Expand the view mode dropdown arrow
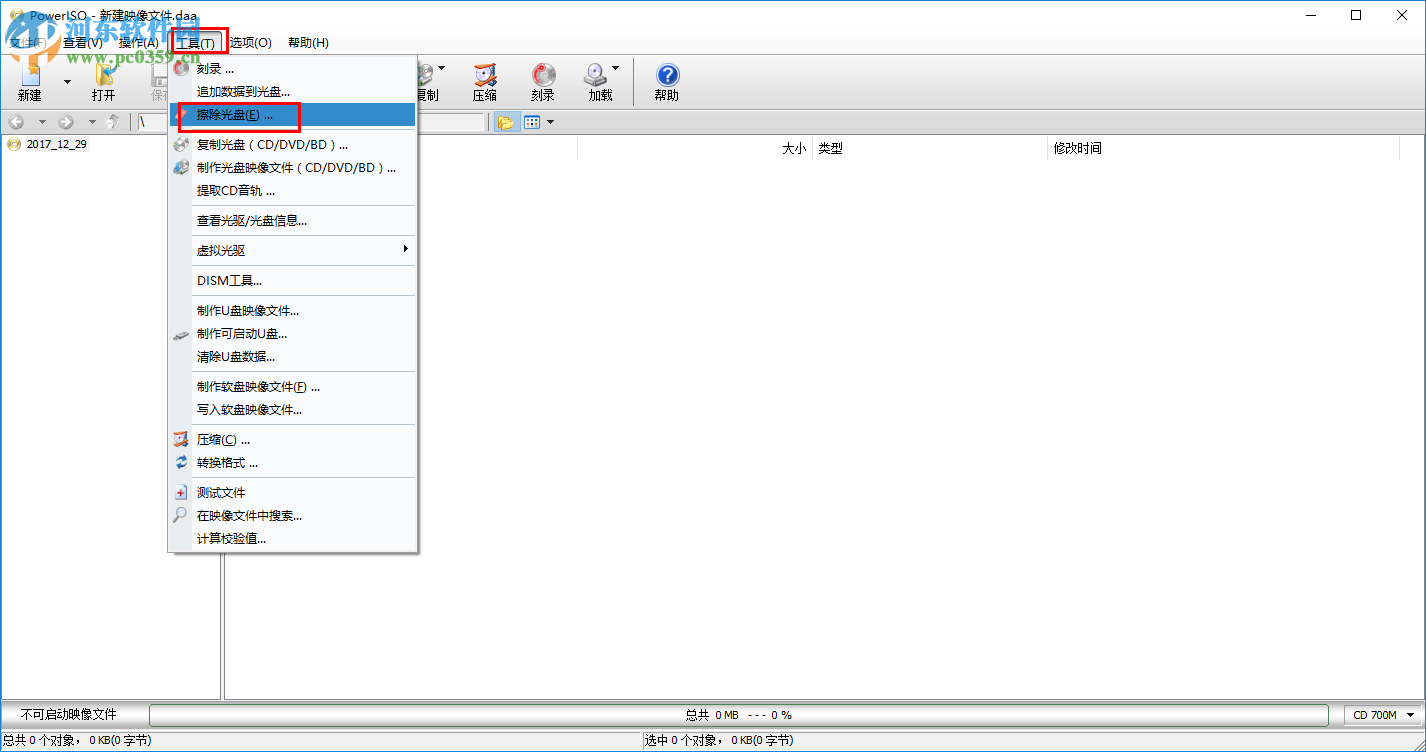This screenshot has height=752, width=1426. click(550, 122)
